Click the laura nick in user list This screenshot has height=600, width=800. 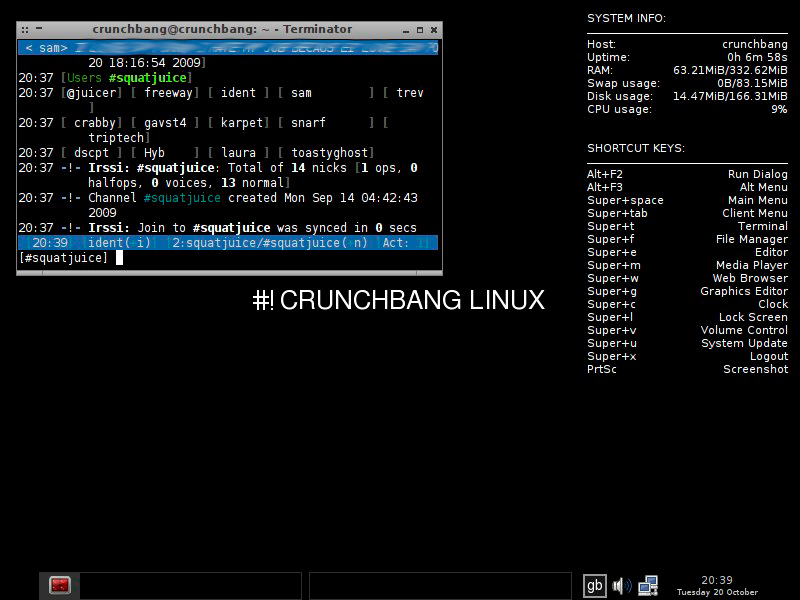tap(238, 153)
